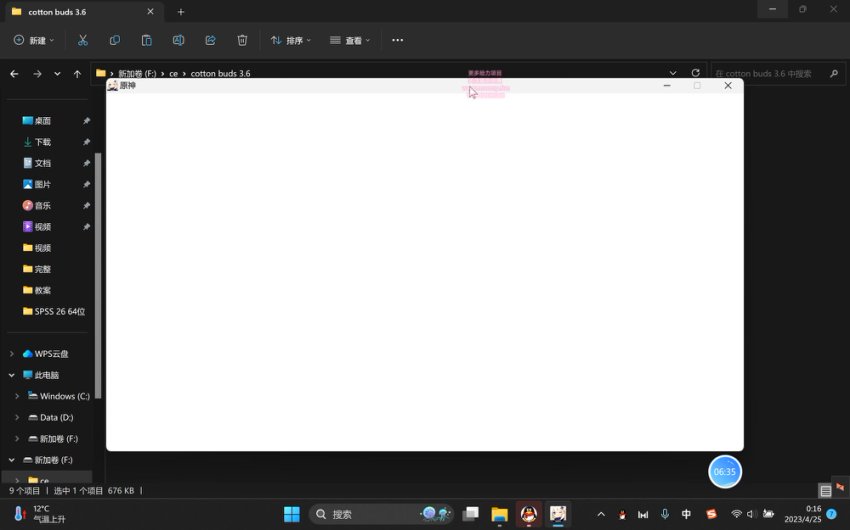Expand the WPS云盘 tree node

click(12, 354)
